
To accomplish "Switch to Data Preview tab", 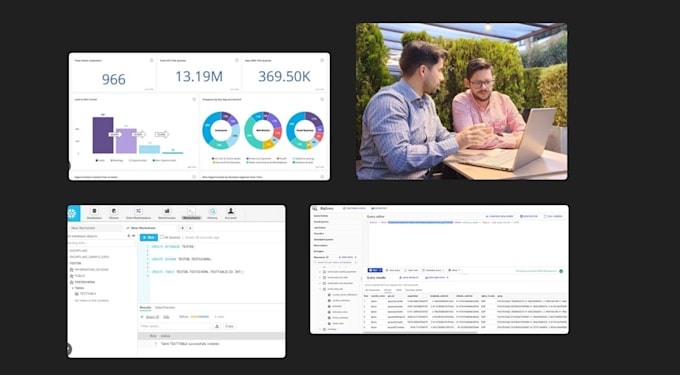I will [165, 307].
